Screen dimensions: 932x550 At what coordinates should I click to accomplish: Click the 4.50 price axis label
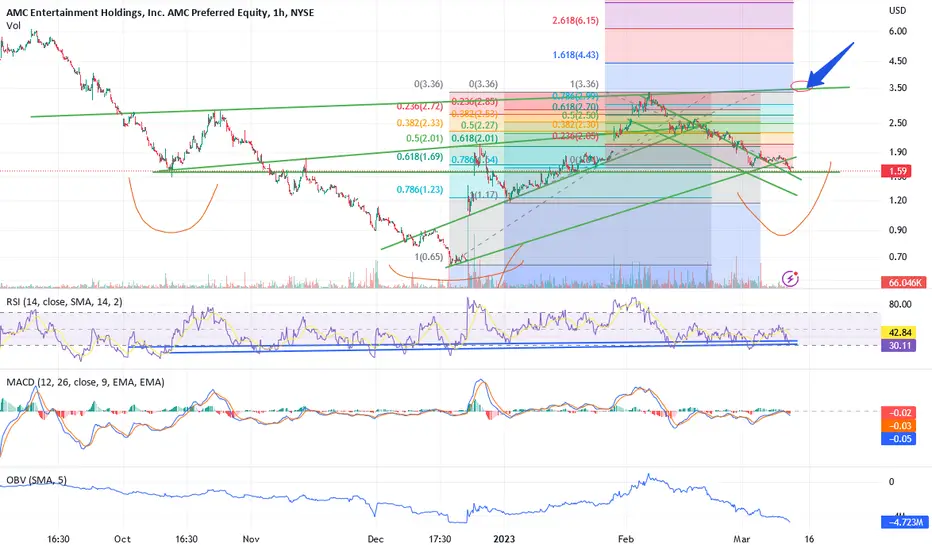[898, 61]
